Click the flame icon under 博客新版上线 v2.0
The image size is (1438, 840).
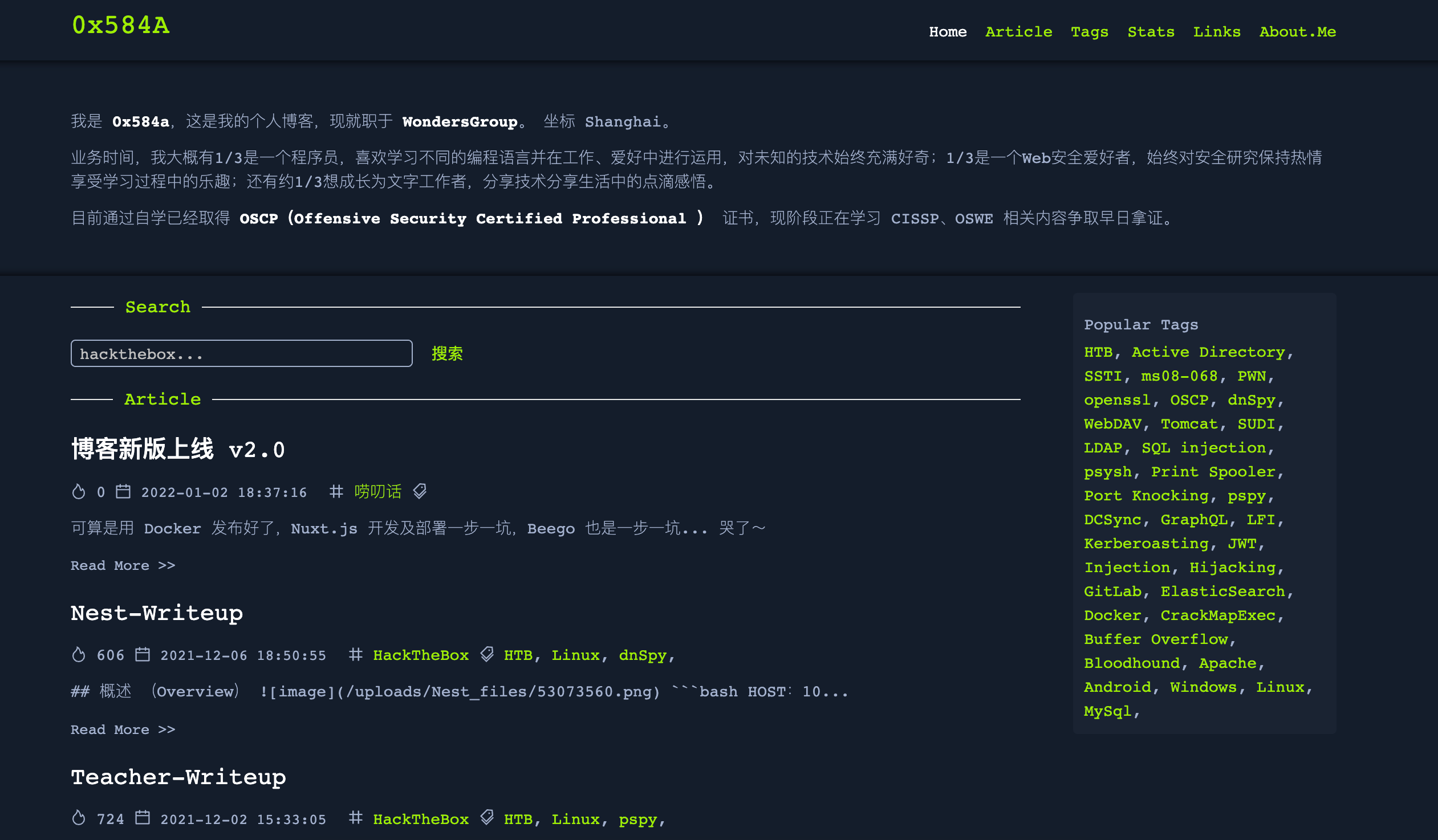(x=79, y=491)
